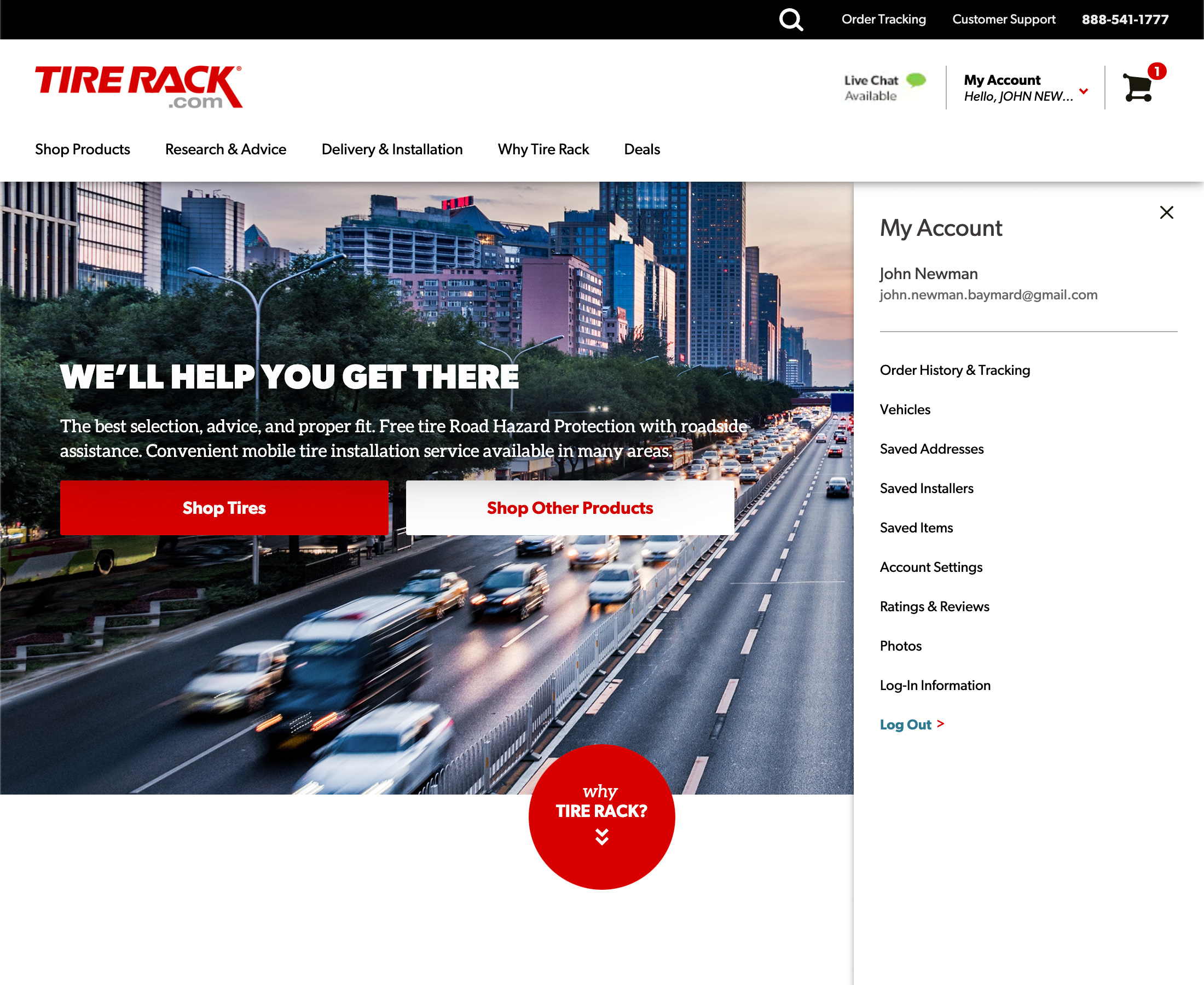The height and width of the screenshot is (985, 1204).
Task: Expand the Delivery & Installation menu
Action: point(391,149)
